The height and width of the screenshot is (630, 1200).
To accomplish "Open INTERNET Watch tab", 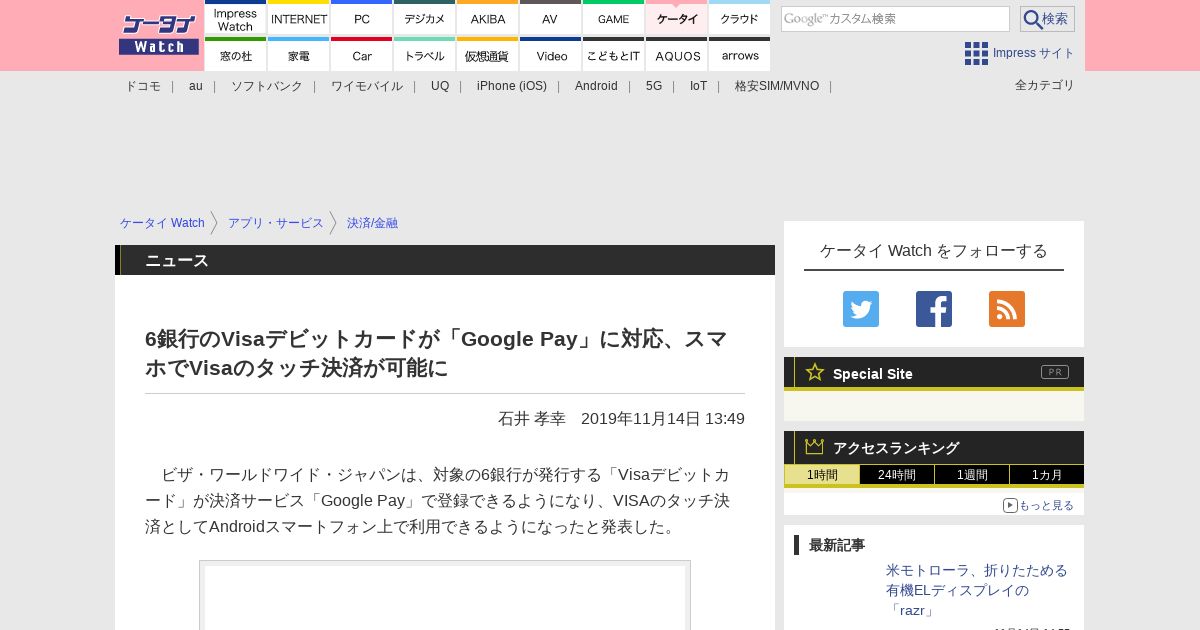I will click(x=299, y=18).
